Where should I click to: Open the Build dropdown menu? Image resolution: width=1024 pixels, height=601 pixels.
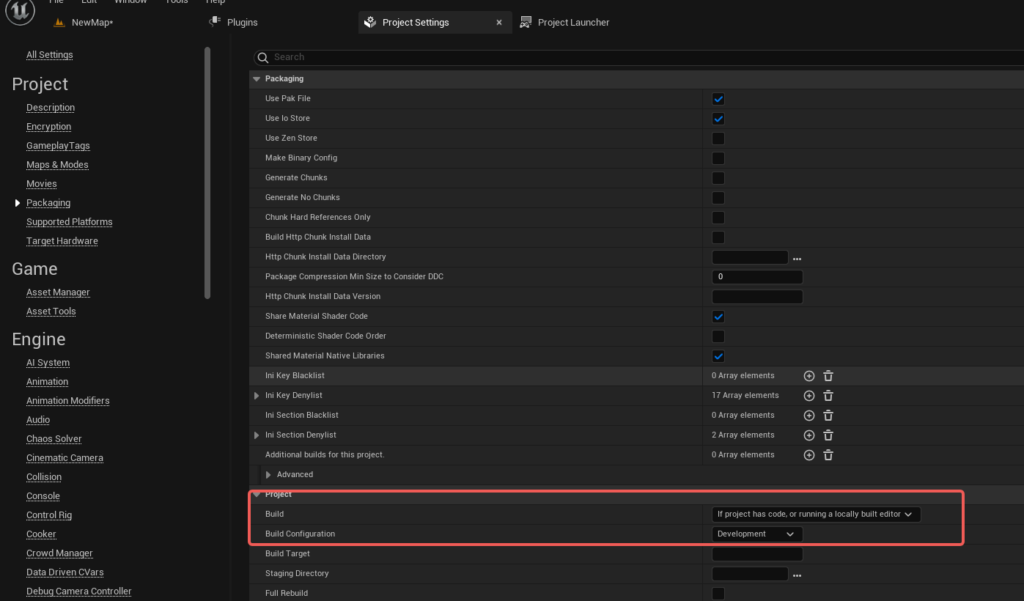pyautogui.click(x=815, y=514)
